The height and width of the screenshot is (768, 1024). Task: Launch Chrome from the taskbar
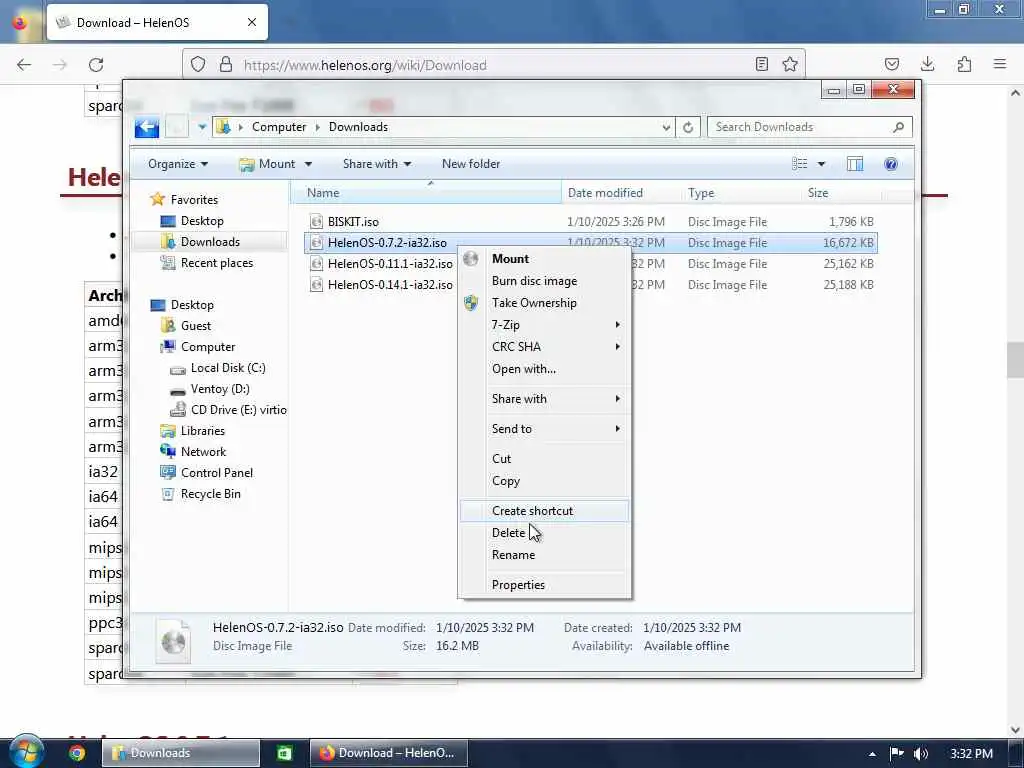point(77,753)
